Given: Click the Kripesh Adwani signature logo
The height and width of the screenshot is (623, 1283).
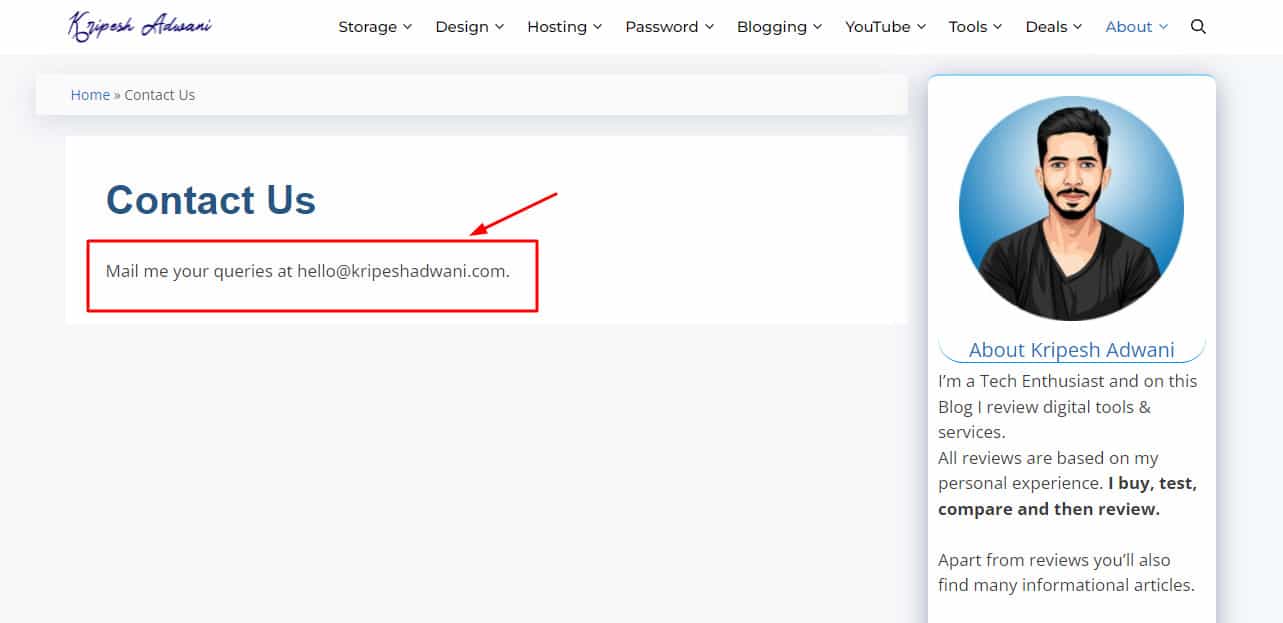Looking at the screenshot, I should (x=139, y=26).
